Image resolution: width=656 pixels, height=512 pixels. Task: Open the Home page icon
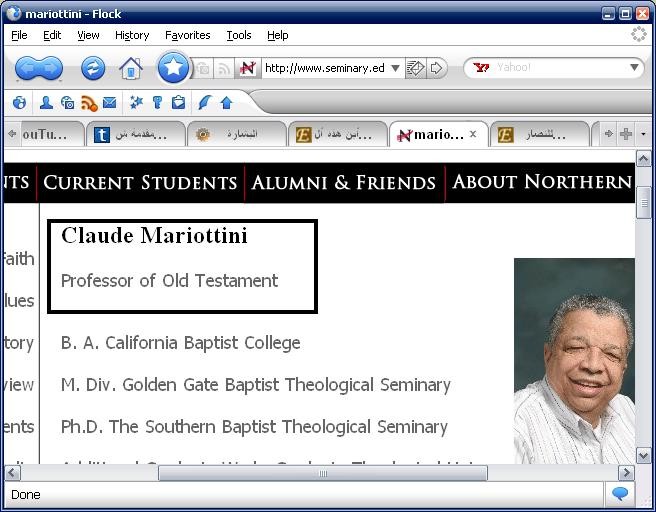(x=131, y=68)
